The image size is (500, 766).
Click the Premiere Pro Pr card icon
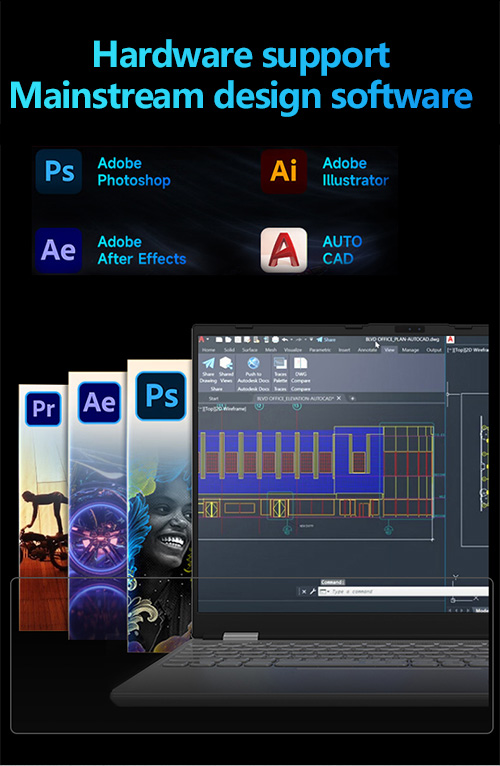click(x=43, y=408)
